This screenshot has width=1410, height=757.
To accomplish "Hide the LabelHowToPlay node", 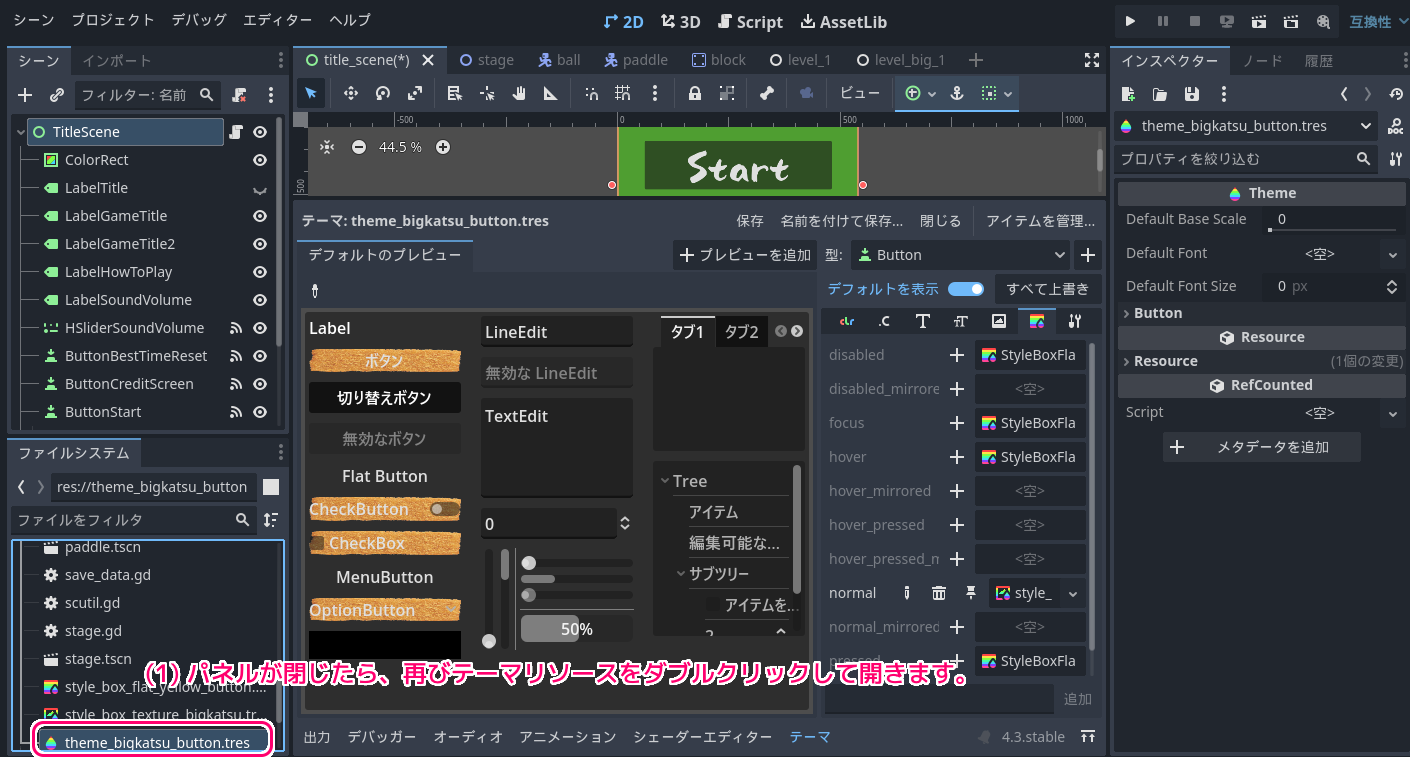I will click(x=260, y=272).
